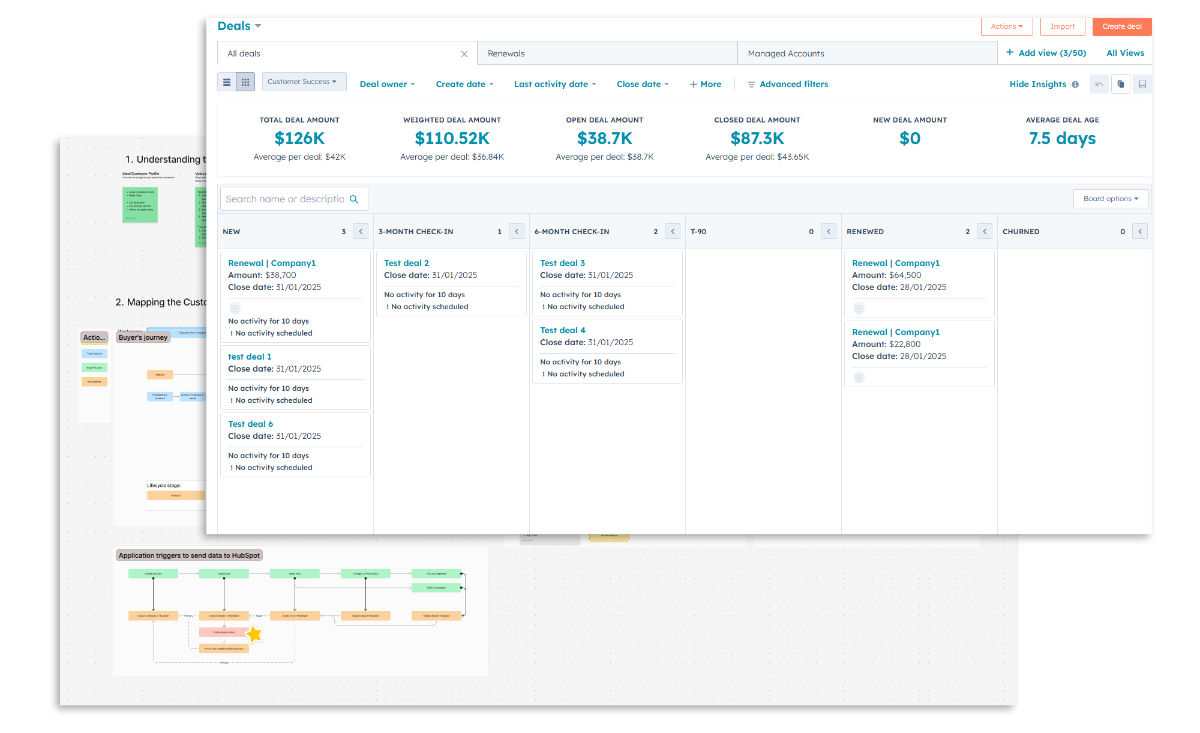
Task: Switch to board grid view
Action: coord(246,82)
